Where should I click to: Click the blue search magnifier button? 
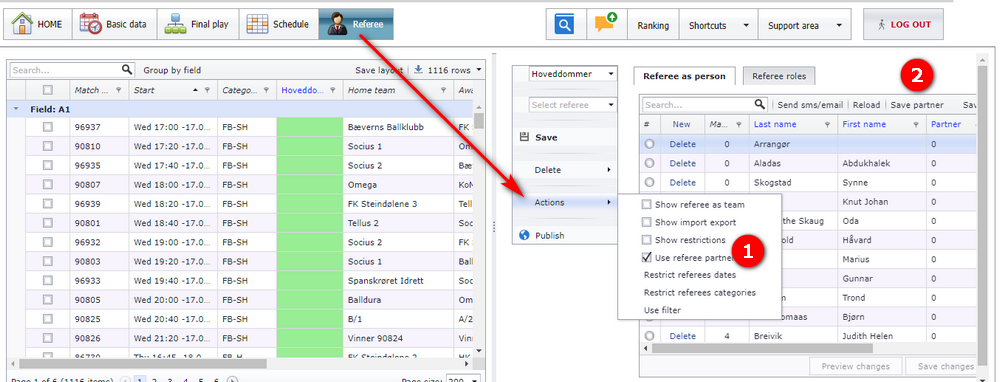click(x=564, y=25)
